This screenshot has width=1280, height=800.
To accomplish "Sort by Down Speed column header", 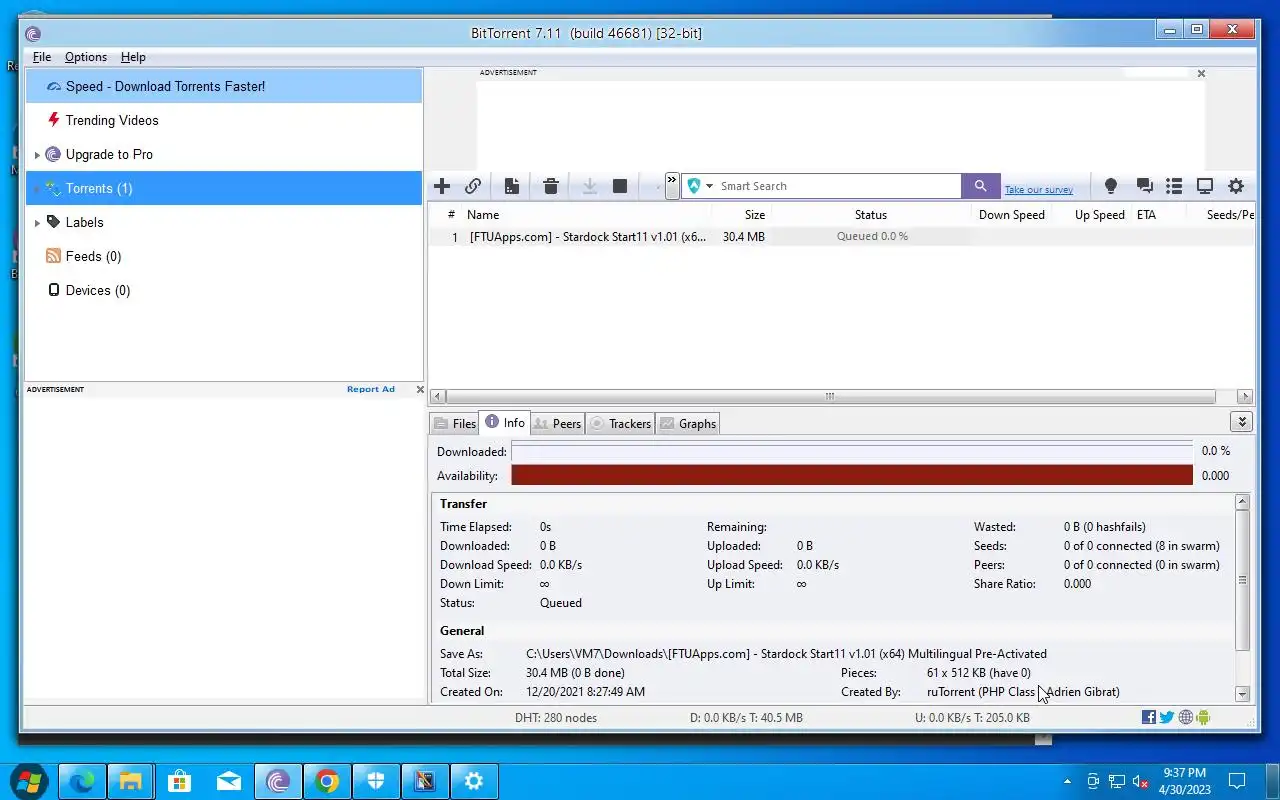I will coord(1011,214).
